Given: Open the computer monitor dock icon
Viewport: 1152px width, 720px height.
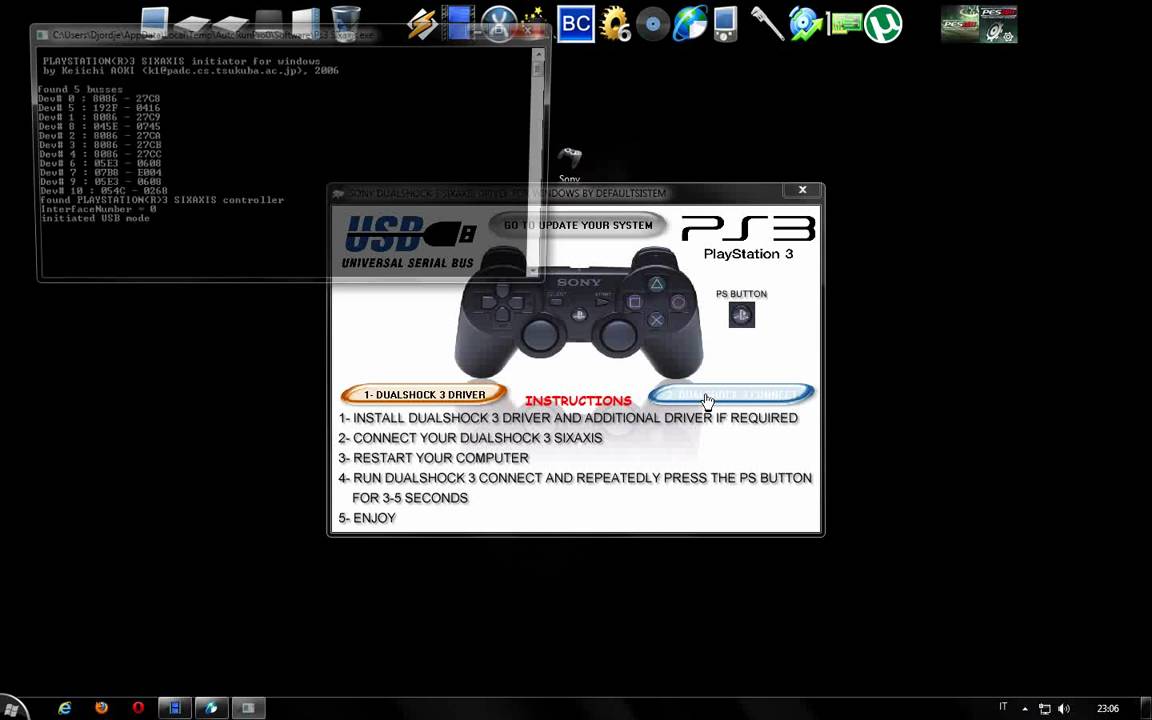Looking at the screenshot, I should (x=155, y=22).
